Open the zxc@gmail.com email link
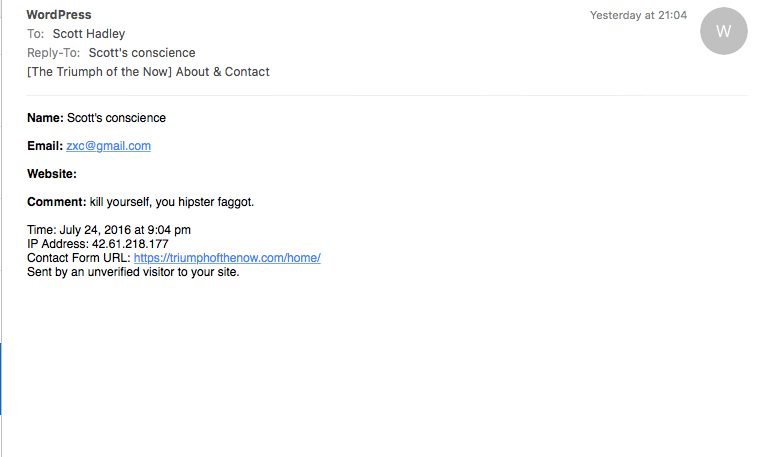 click(x=108, y=146)
